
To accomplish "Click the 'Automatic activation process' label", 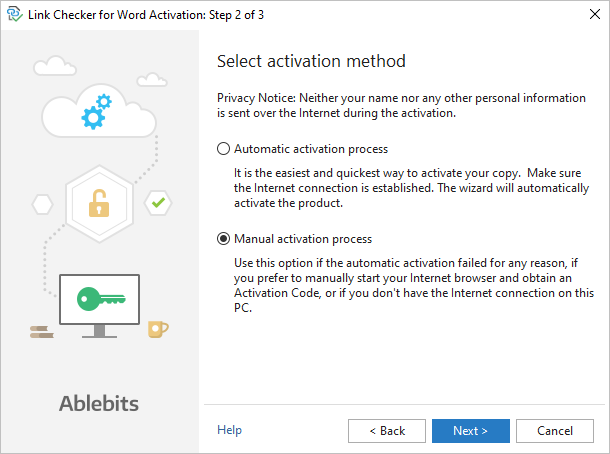I will [311, 149].
